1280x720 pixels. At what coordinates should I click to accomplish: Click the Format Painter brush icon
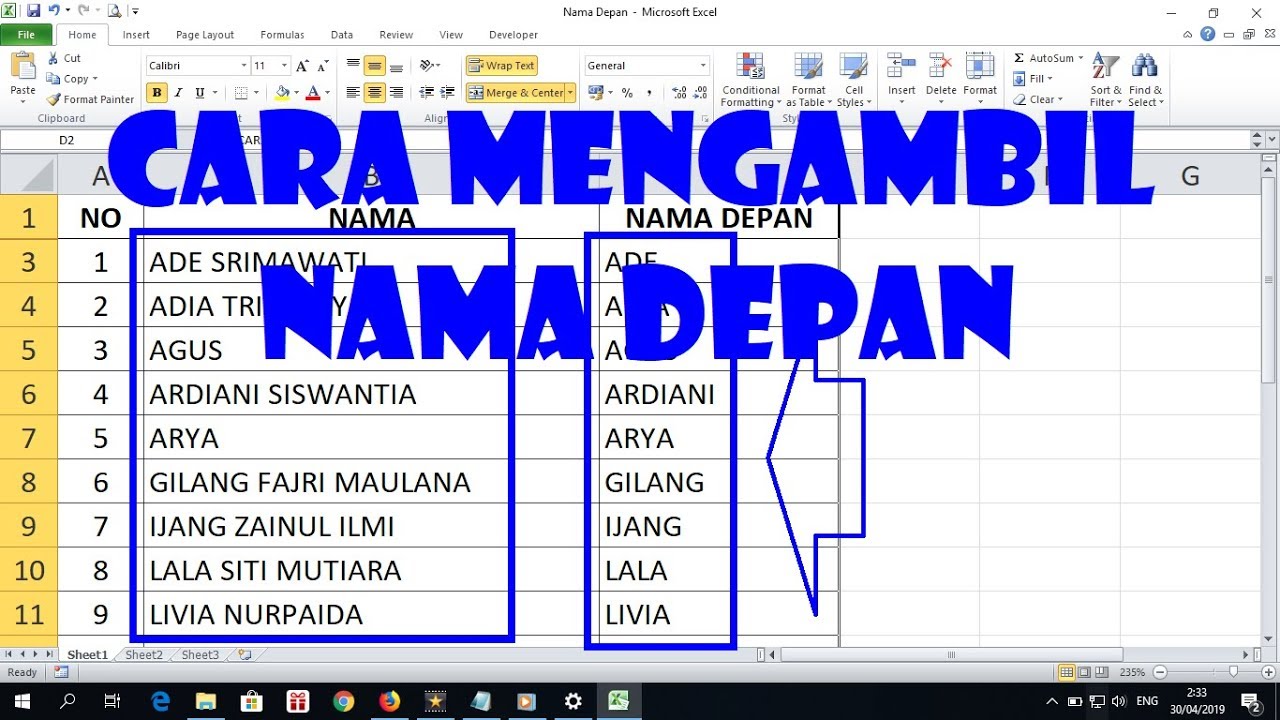click(54, 100)
